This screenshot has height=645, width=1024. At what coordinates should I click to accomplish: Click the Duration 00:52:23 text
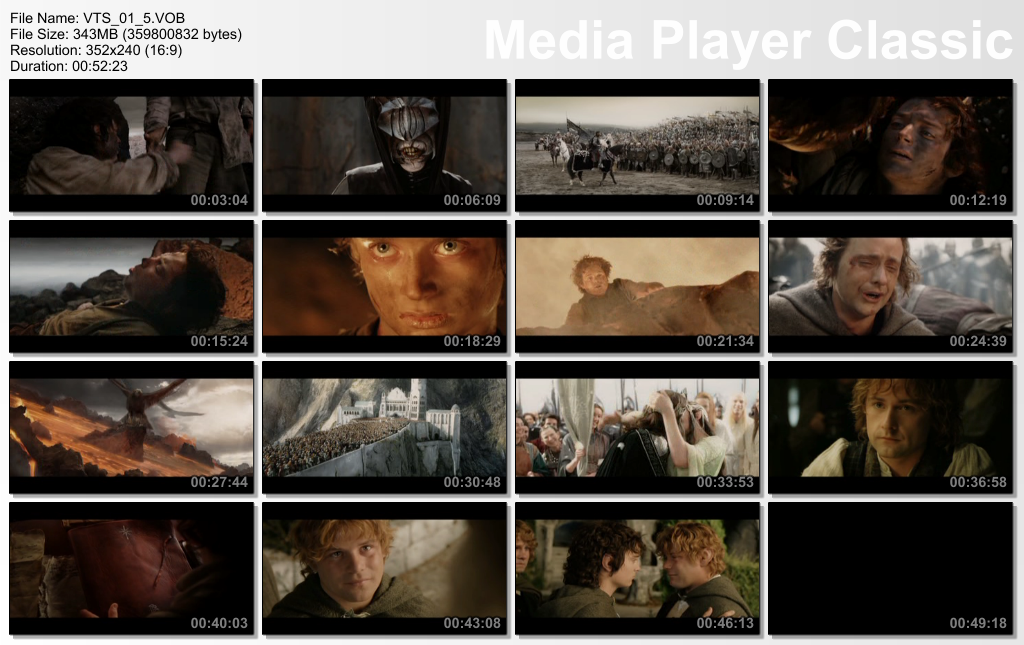(69, 66)
